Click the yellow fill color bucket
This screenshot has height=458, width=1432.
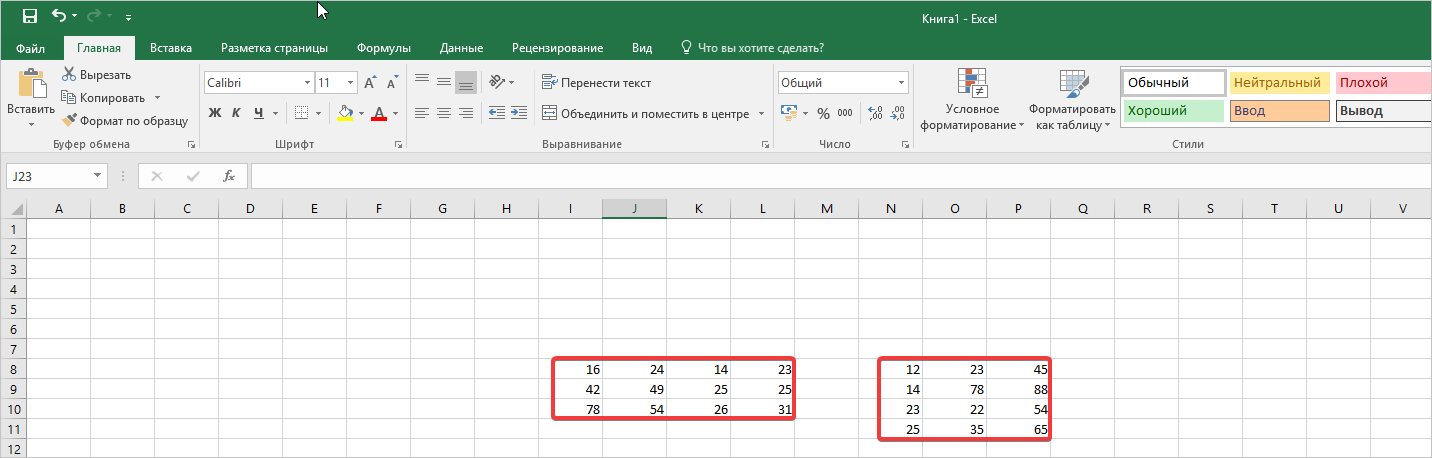345,113
